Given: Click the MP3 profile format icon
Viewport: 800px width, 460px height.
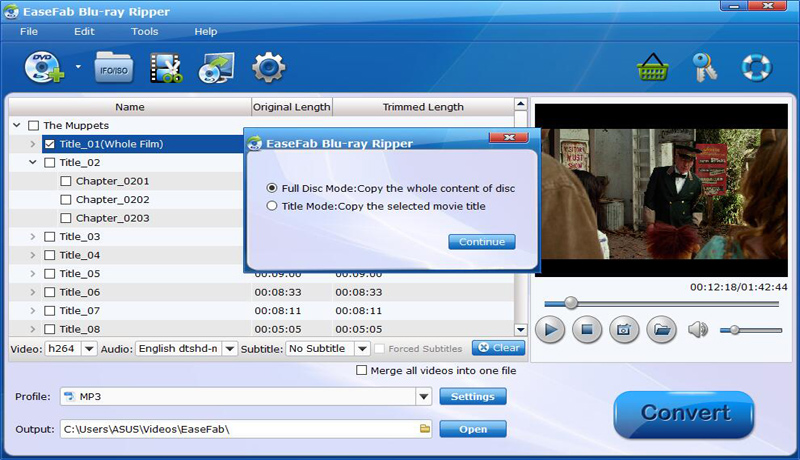Looking at the screenshot, I should click(69, 396).
